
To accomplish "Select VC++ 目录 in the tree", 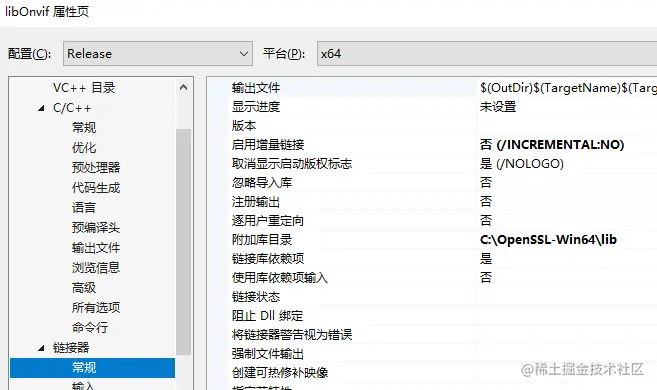I will (x=84, y=88).
